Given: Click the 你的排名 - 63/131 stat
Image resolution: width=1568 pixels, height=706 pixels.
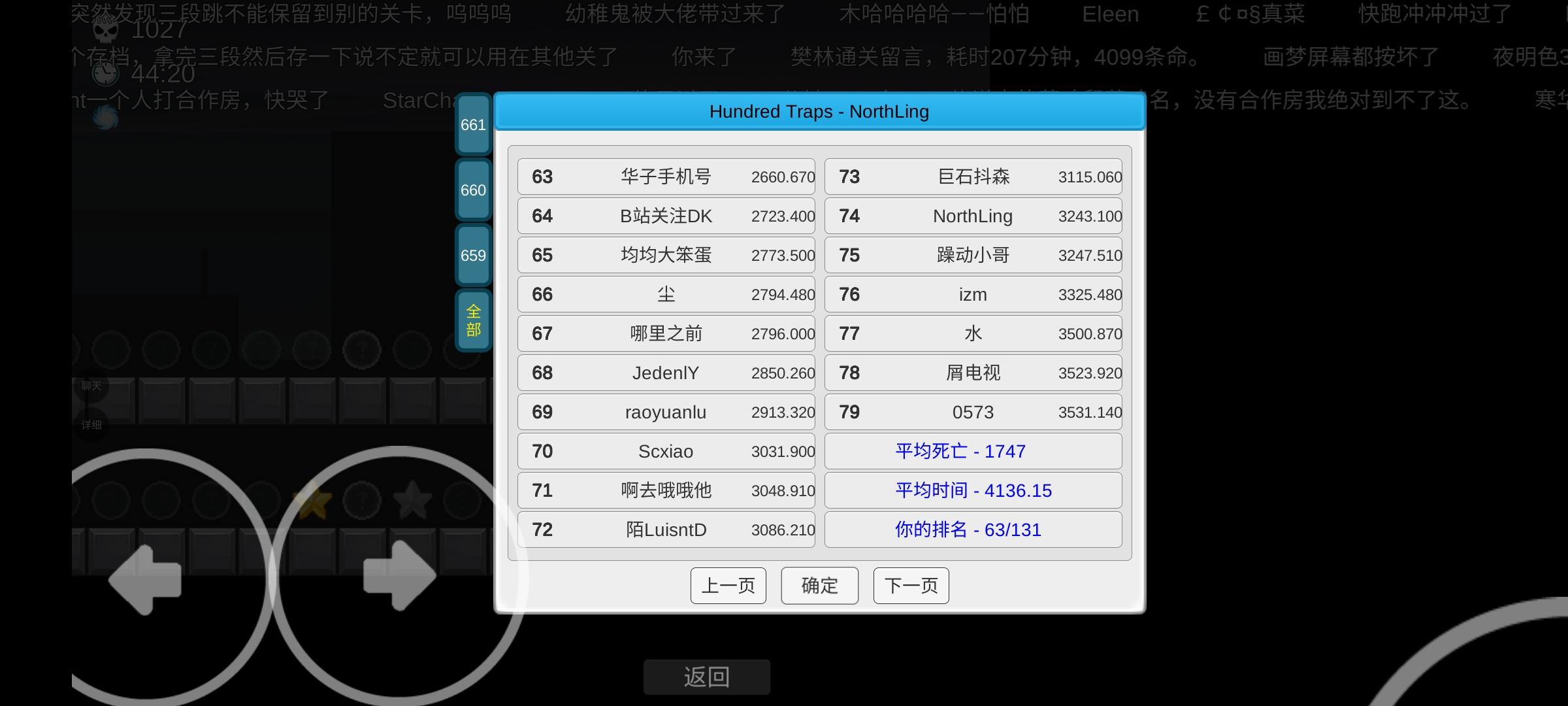Looking at the screenshot, I should click(x=973, y=529).
